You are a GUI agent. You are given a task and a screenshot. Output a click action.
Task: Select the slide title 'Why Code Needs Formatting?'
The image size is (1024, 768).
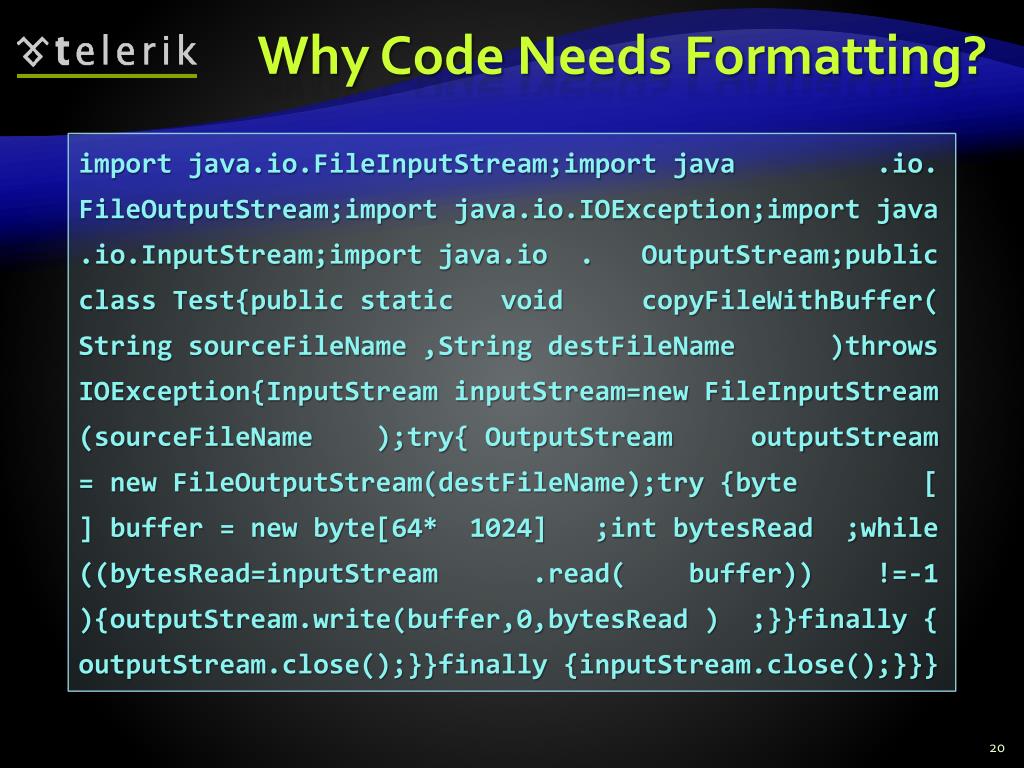622,57
